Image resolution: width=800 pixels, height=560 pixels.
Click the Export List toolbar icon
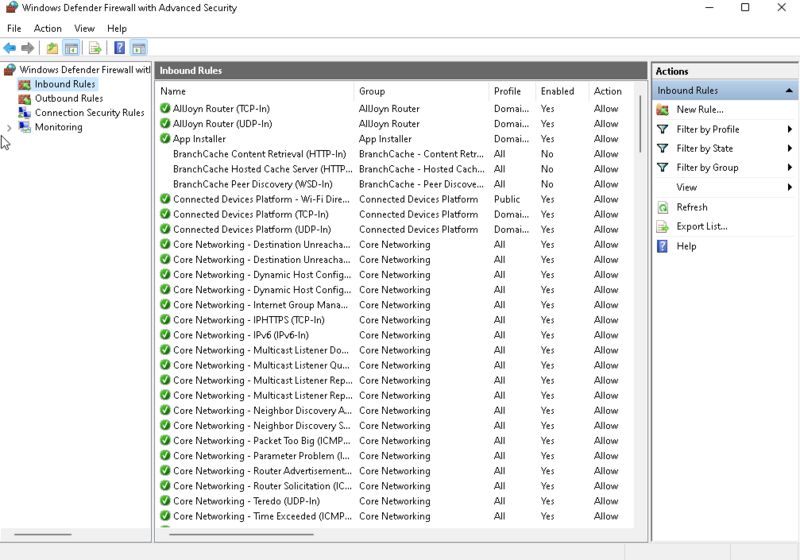[x=95, y=48]
